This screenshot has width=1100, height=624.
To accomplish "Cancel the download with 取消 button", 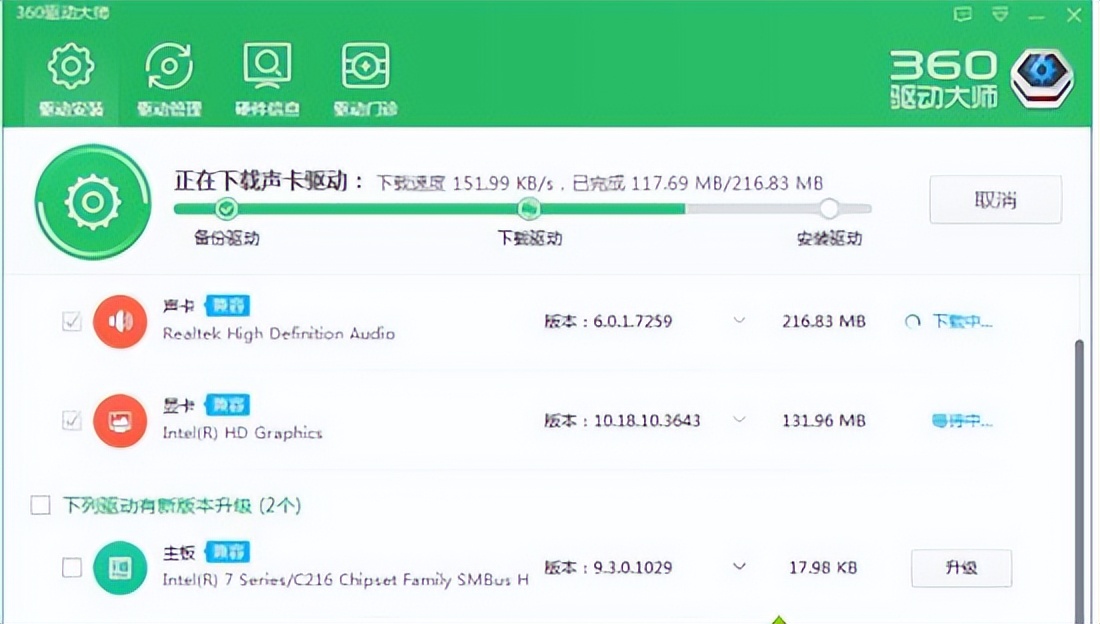I will [995, 200].
